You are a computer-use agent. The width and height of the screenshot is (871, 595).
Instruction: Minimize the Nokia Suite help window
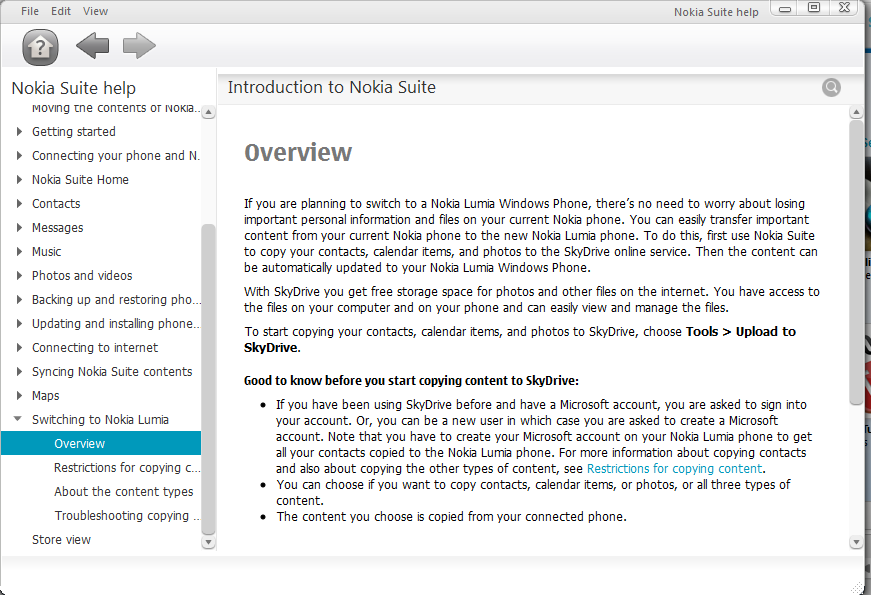pos(784,9)
